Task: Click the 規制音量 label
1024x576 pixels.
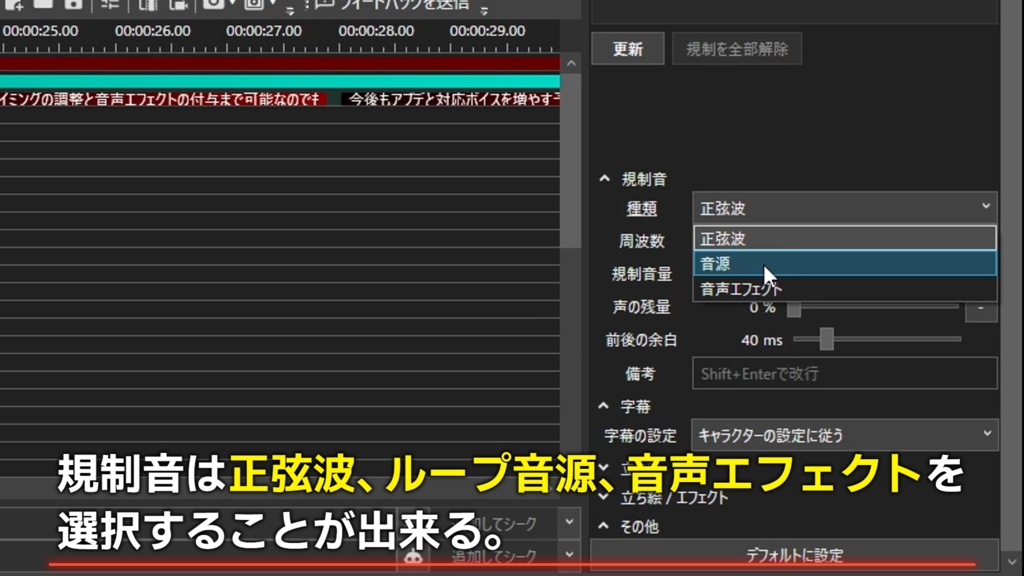Action: [x=641, y=274]
